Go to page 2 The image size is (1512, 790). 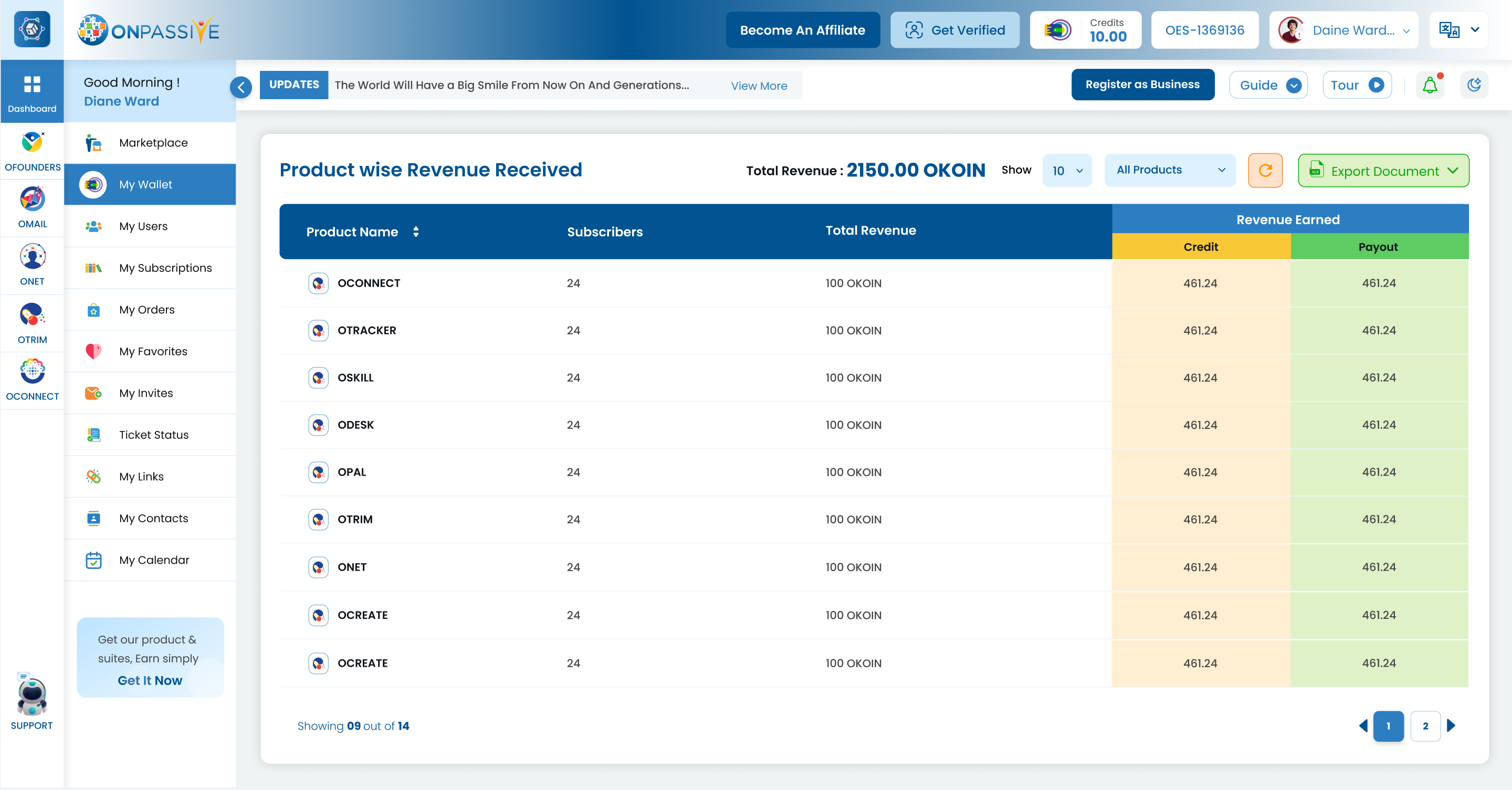(1425, 726)
